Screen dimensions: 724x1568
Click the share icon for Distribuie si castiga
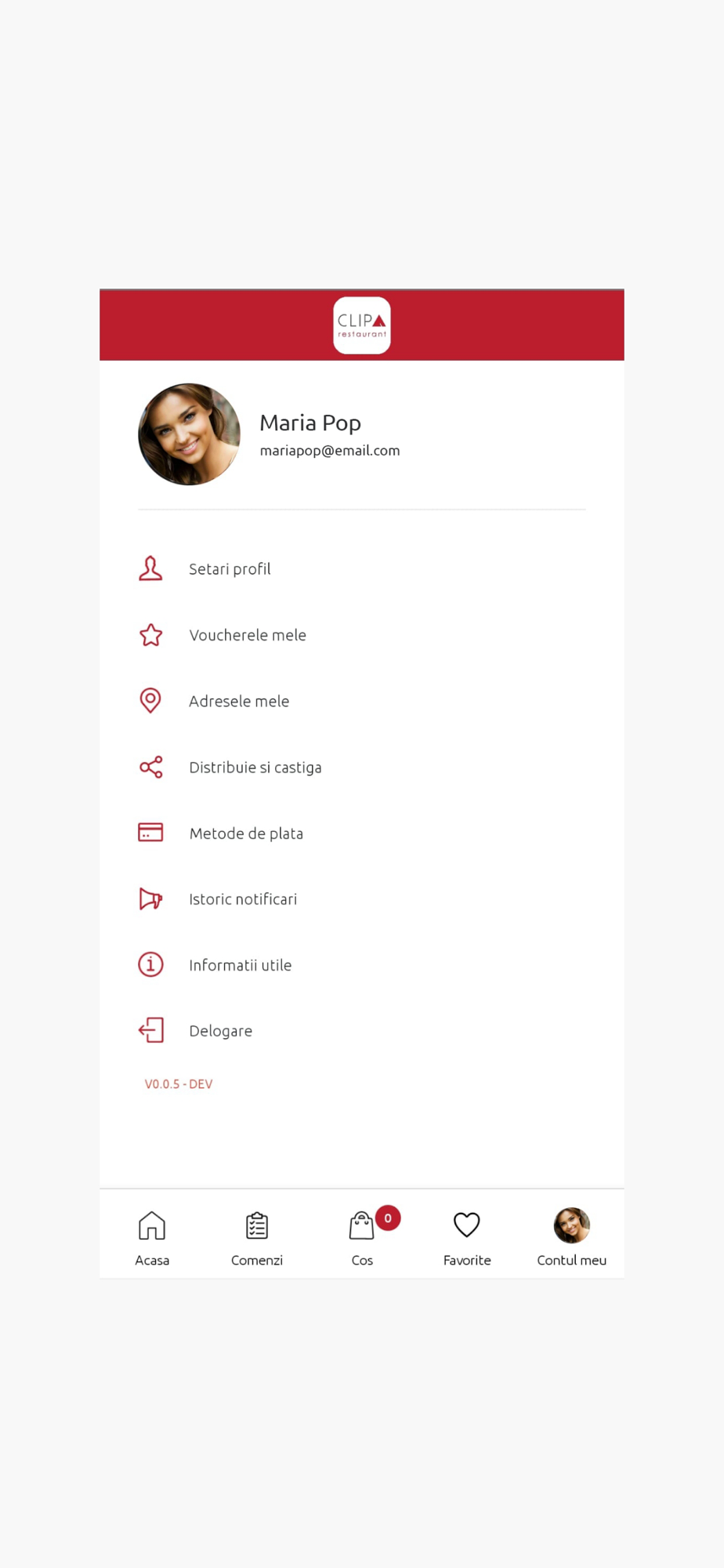pos(150,767)
